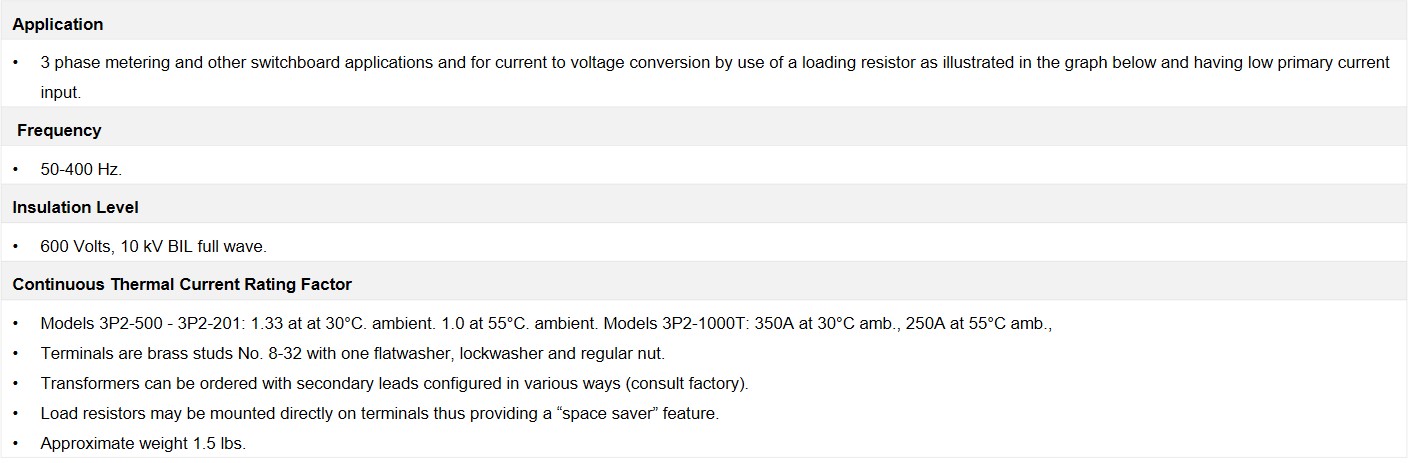1408x463 pixels.
Task: Click the secondary leads consult factory line
Action: (x=394, y=383)
